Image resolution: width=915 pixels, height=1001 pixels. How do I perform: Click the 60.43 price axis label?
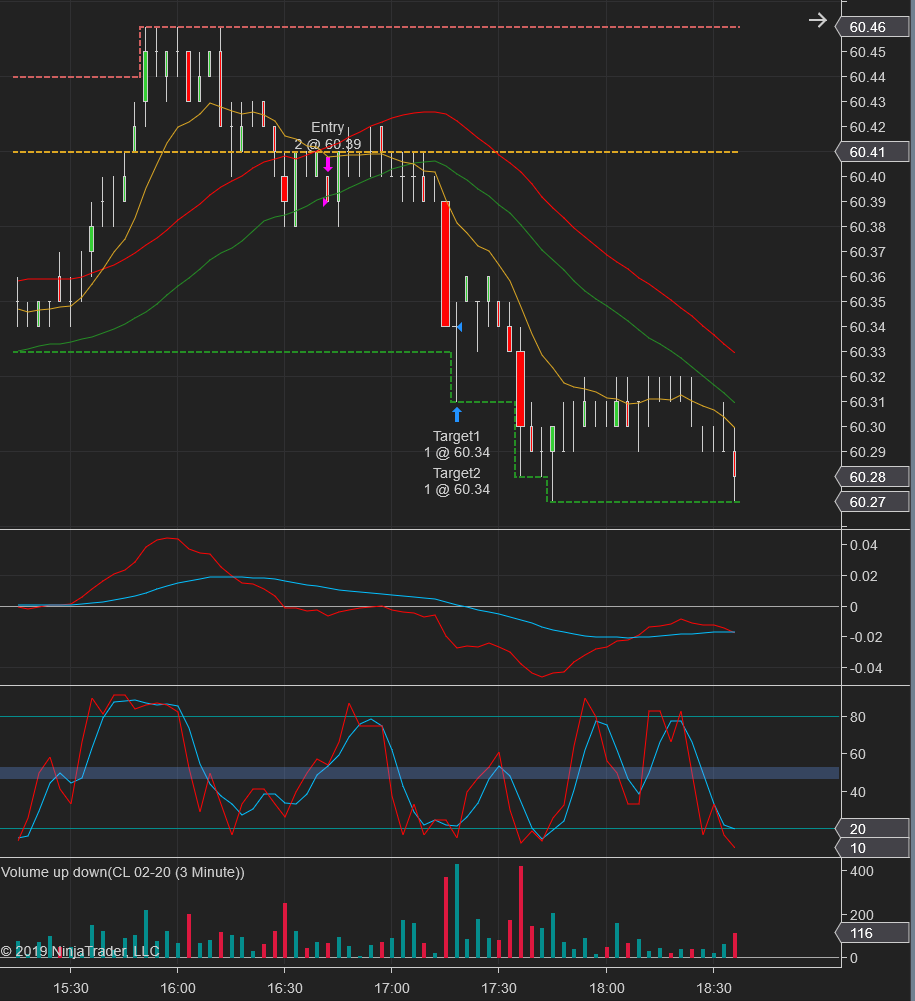[x=867, y=102]
